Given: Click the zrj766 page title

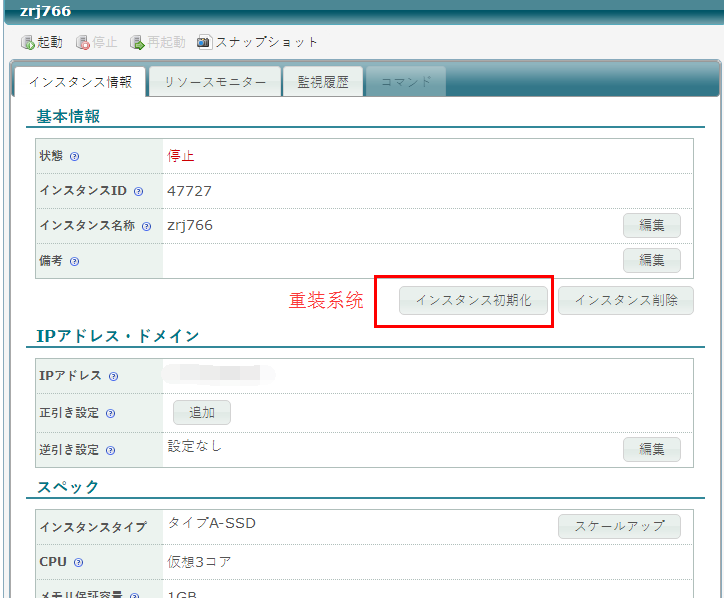Looking at the screenshot, I should click(45, 11).
